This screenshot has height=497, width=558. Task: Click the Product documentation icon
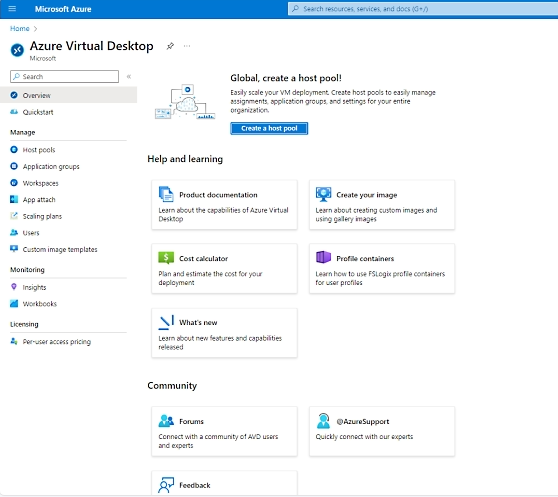(x=166, y=194)
